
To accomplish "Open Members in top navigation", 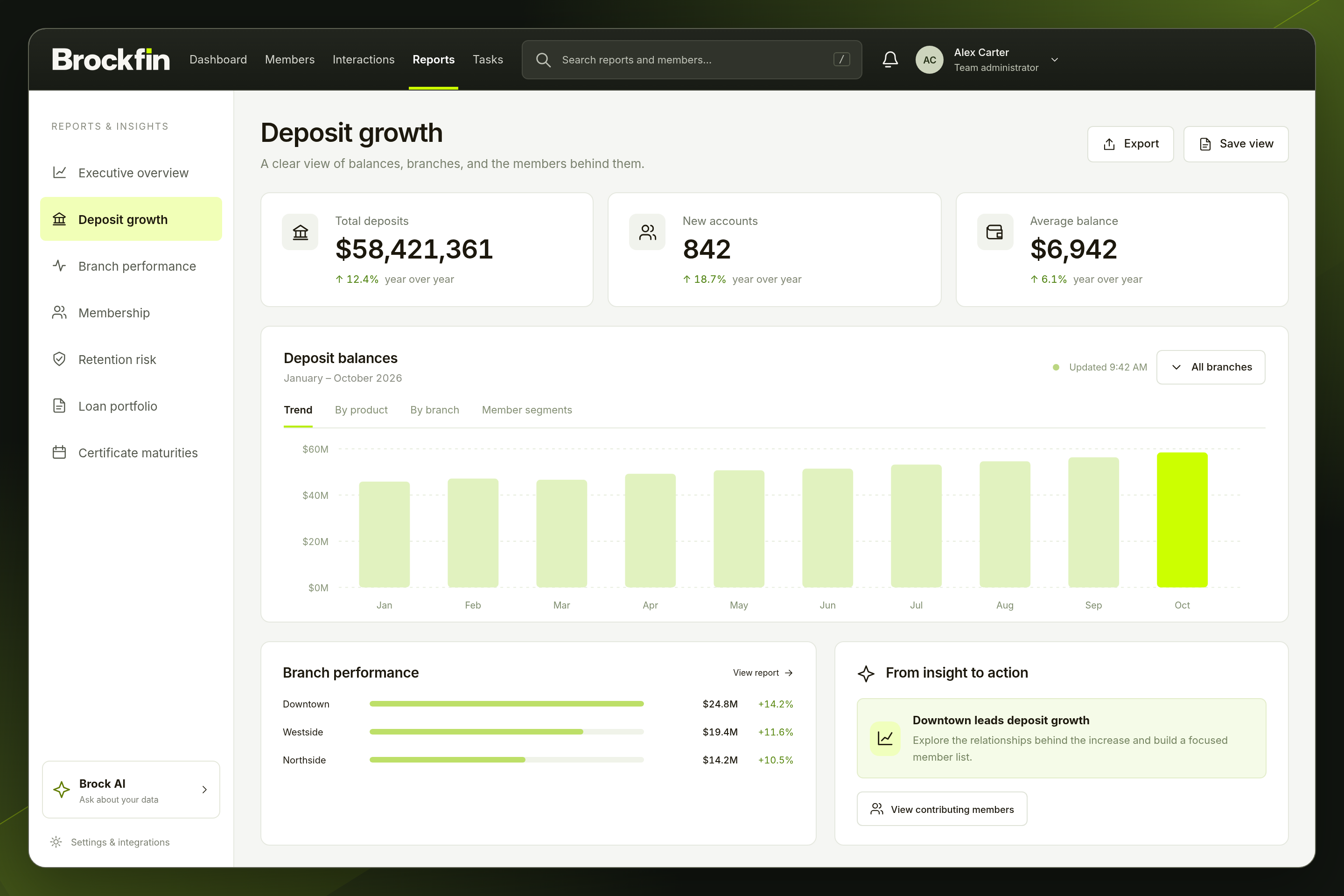I will pyautogui.click(x=290, y=59).
